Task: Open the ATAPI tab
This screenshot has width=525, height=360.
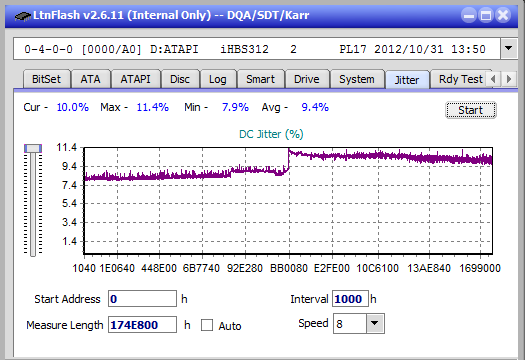Action: (x=136, y=79)
